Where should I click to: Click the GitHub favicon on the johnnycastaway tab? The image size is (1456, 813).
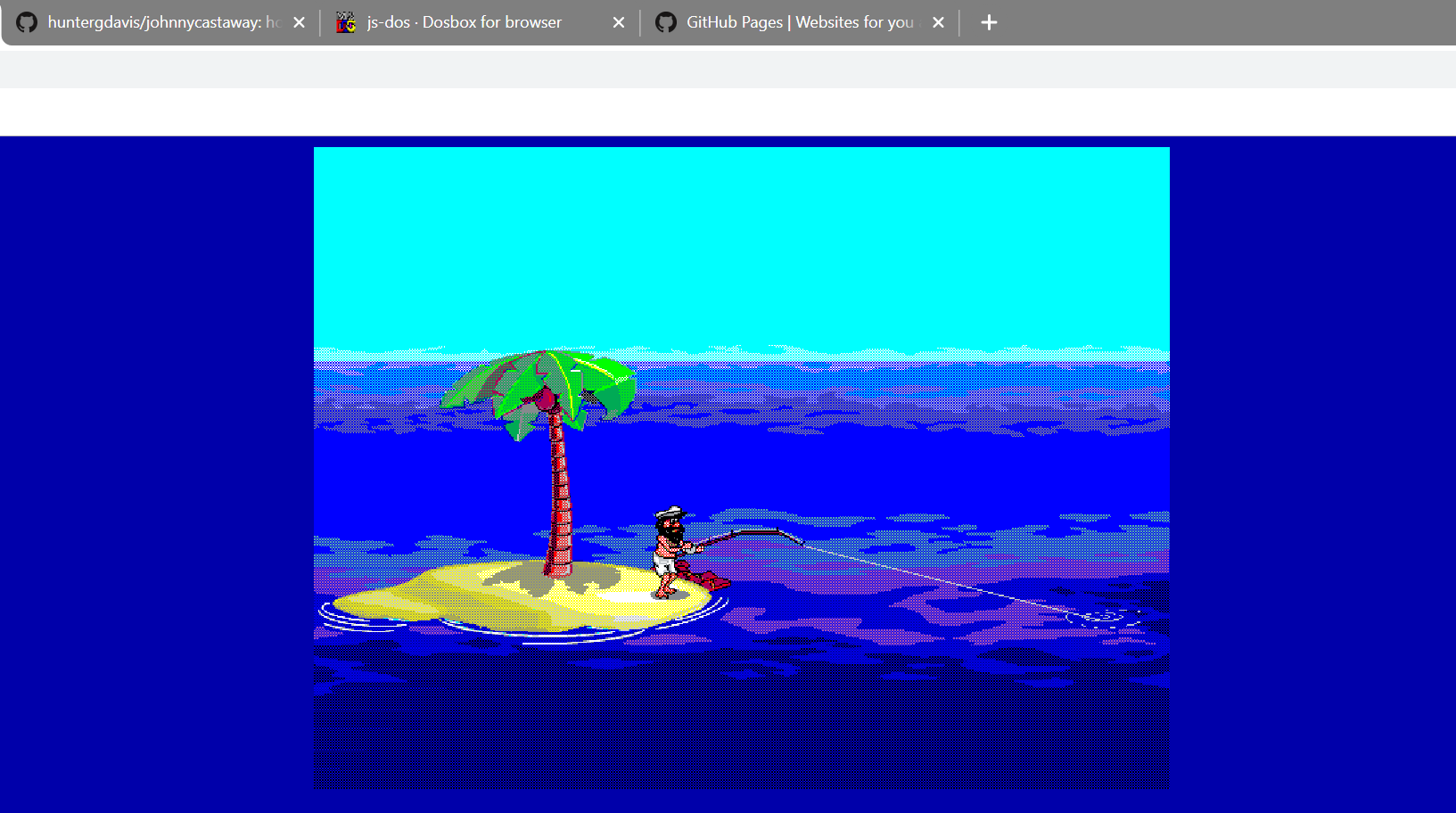pyautogui.click(x=27, y=22)
